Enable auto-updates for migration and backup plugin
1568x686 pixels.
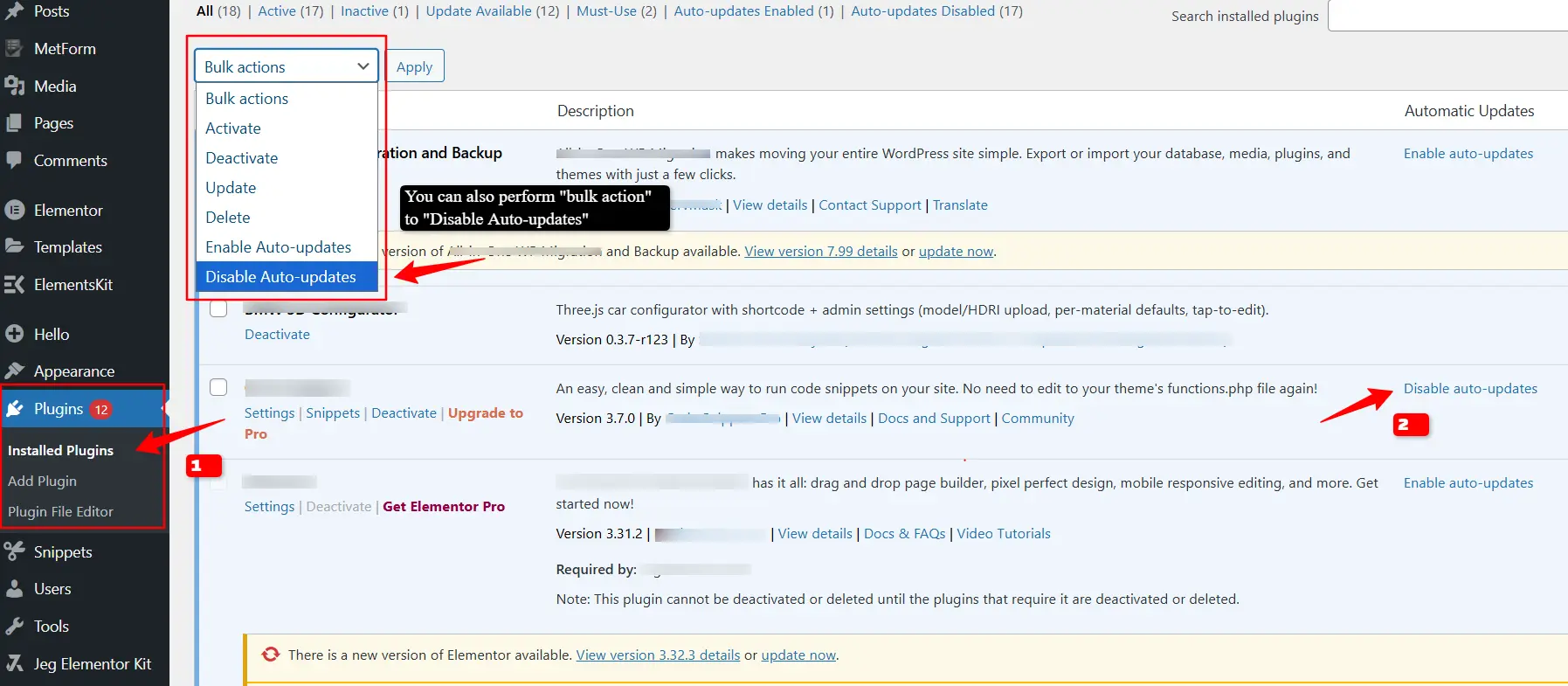click(x=1468, y=154)
